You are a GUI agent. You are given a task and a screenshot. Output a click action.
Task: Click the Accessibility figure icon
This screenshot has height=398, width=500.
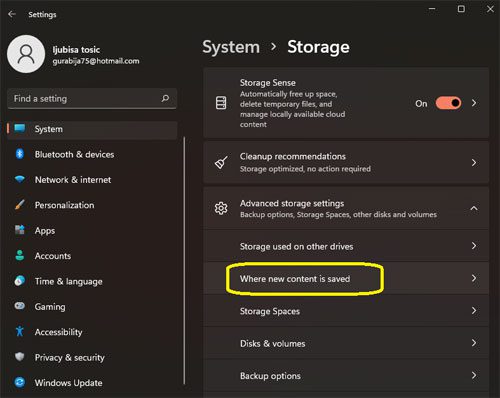pos(20,331)
